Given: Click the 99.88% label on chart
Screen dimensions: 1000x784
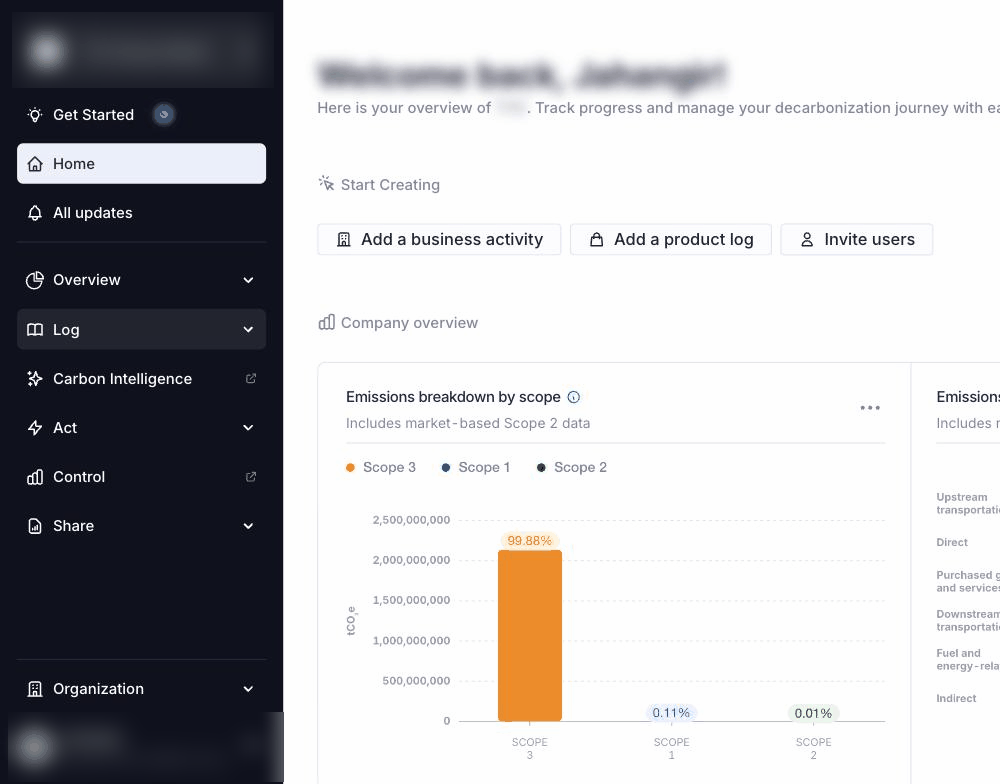Looking at the screenshot, I should point(529,541).
